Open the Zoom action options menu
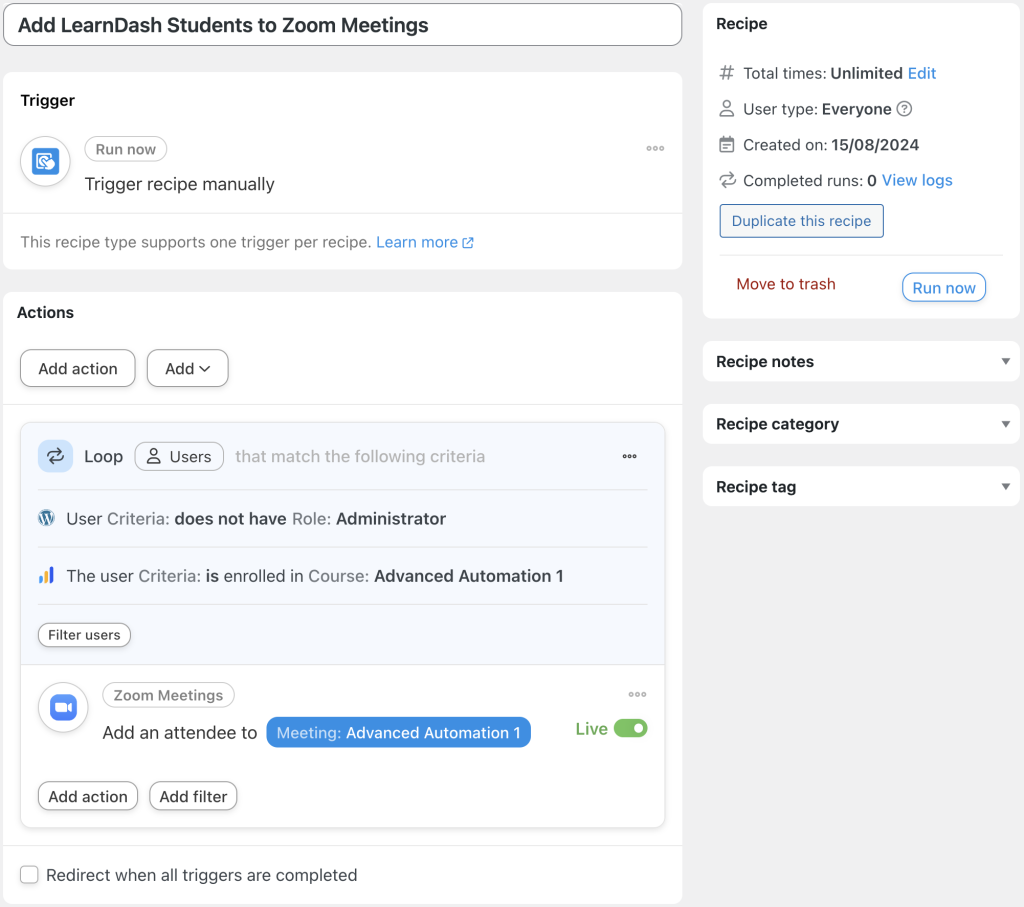 pos(637,694)
